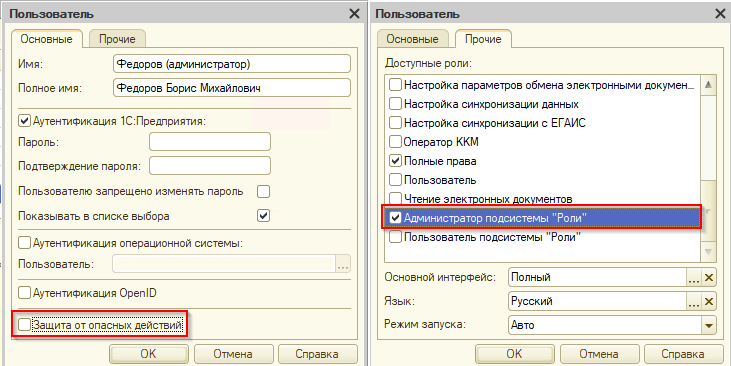
Task: Click the Основной интерфейс field
Action: [x=597, y=277]
